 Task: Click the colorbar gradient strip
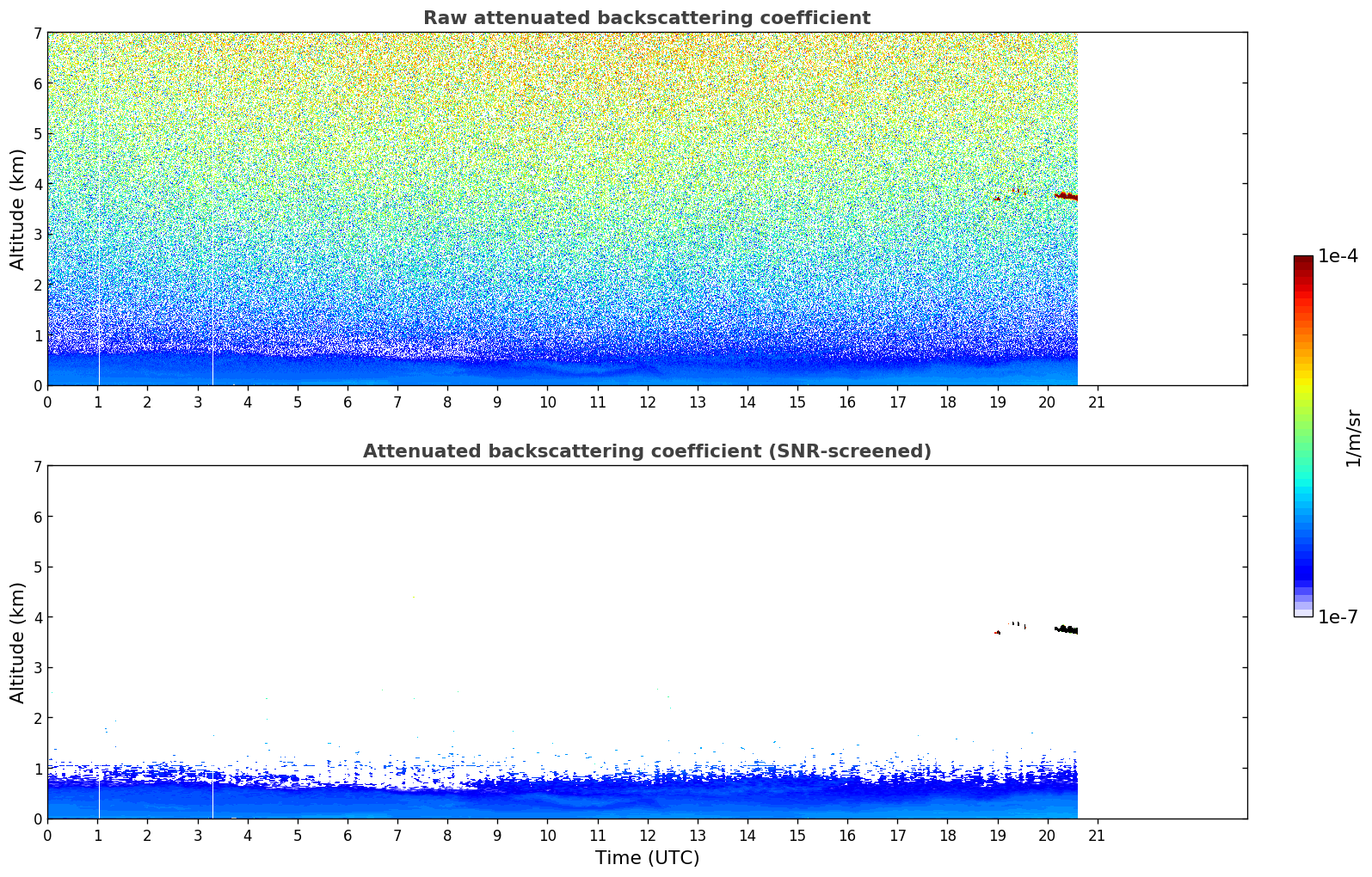click(x=1303, y=436)
